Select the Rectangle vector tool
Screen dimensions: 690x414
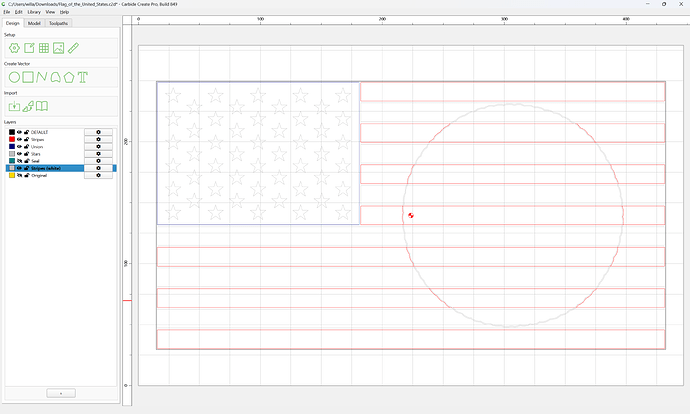[28, 77]
